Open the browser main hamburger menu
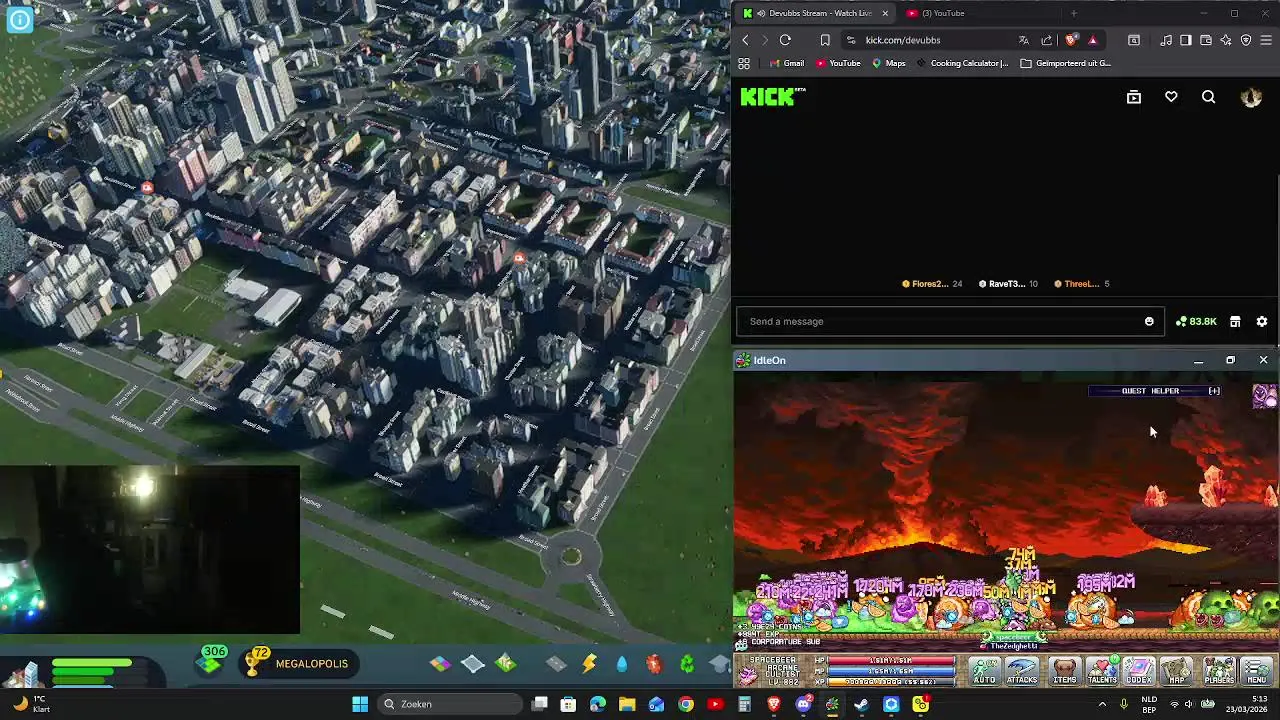1280x720 pixels. tap(1267, 40)
